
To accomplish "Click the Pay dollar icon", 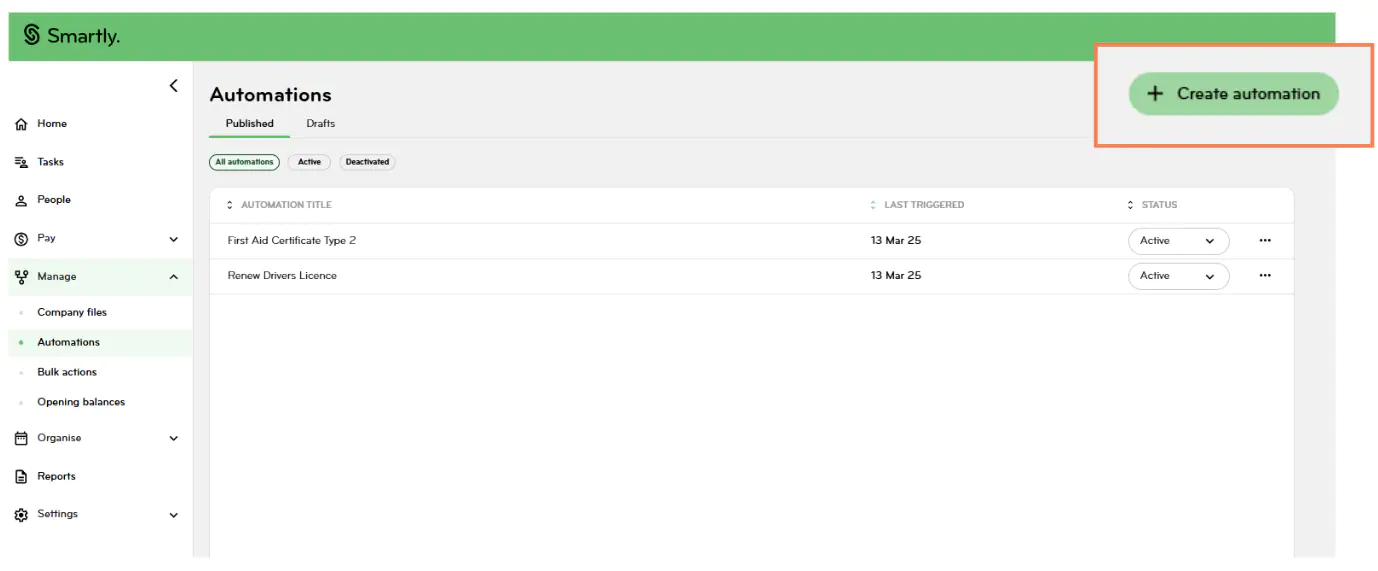I will 21,239.
